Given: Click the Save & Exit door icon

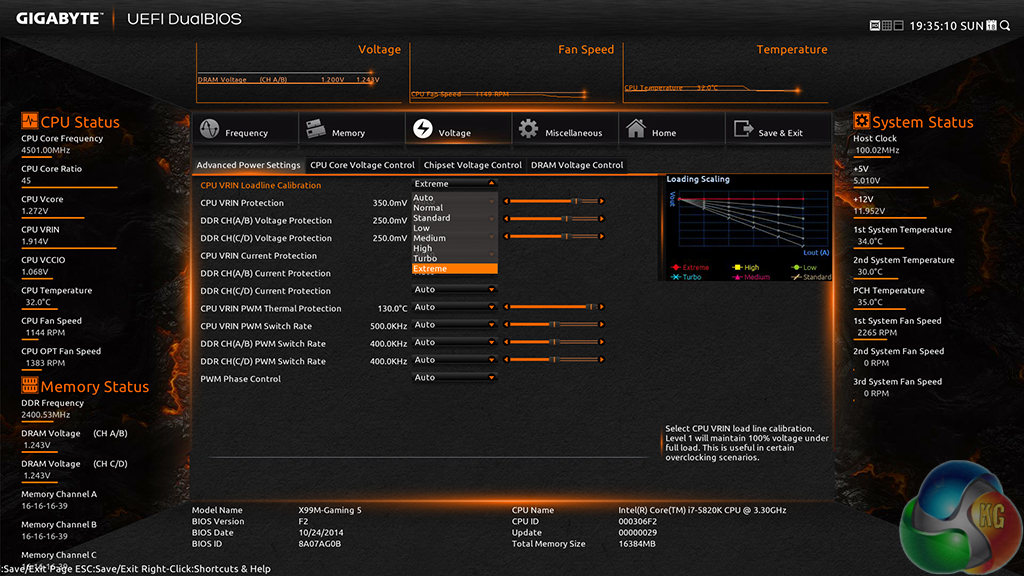Looking at the screenshot, I should (743, 130).
